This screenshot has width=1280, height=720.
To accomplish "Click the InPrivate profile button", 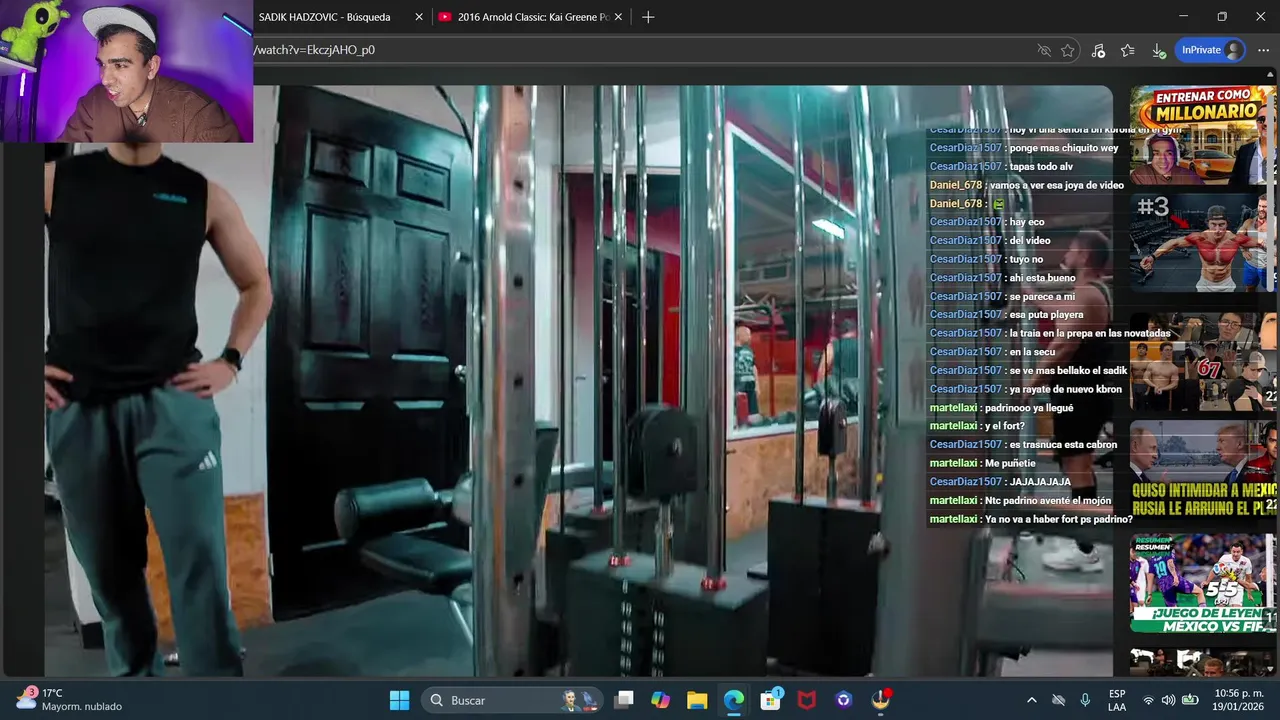I will (x=1210, y=50).
